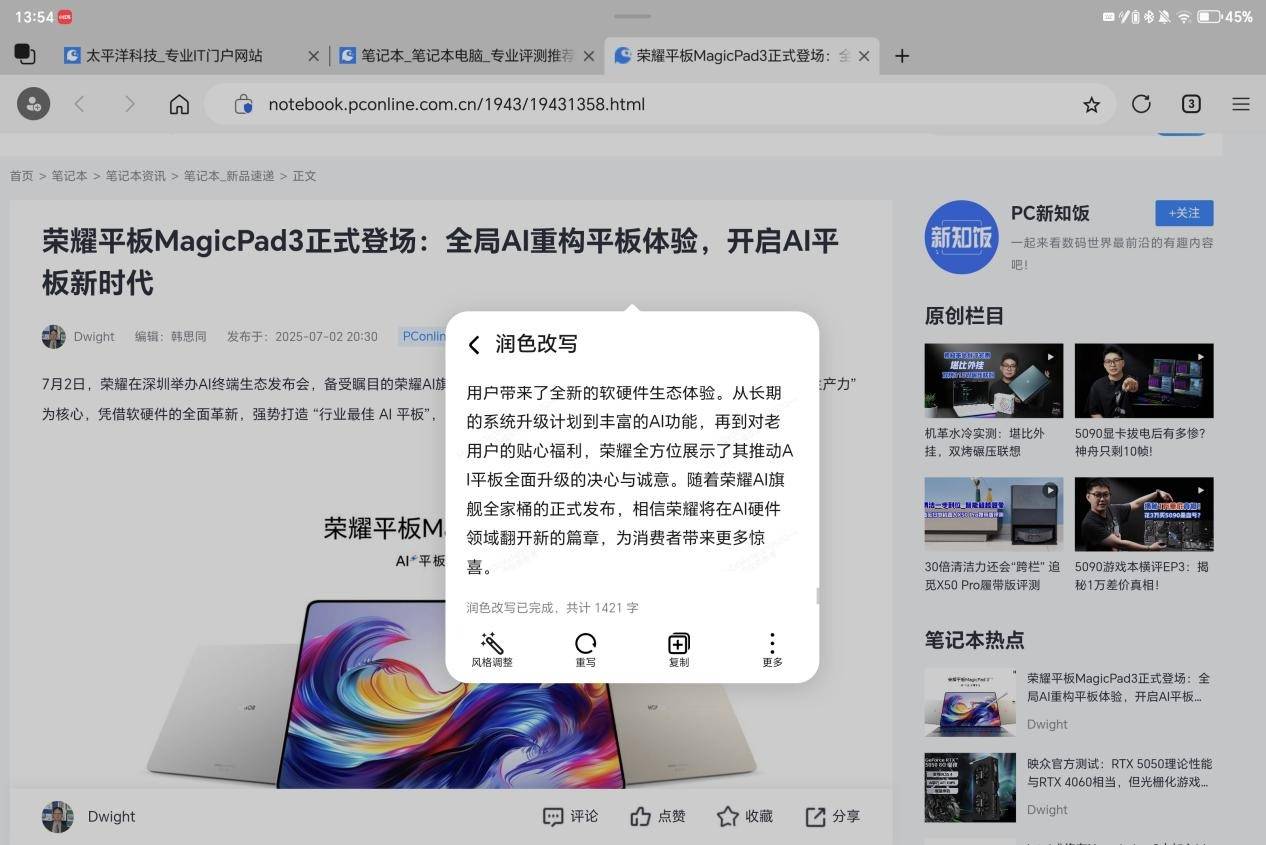Bookmark the page with the star icon
The width and height of the screenshot is (1266, 845).
[1091, 105]
